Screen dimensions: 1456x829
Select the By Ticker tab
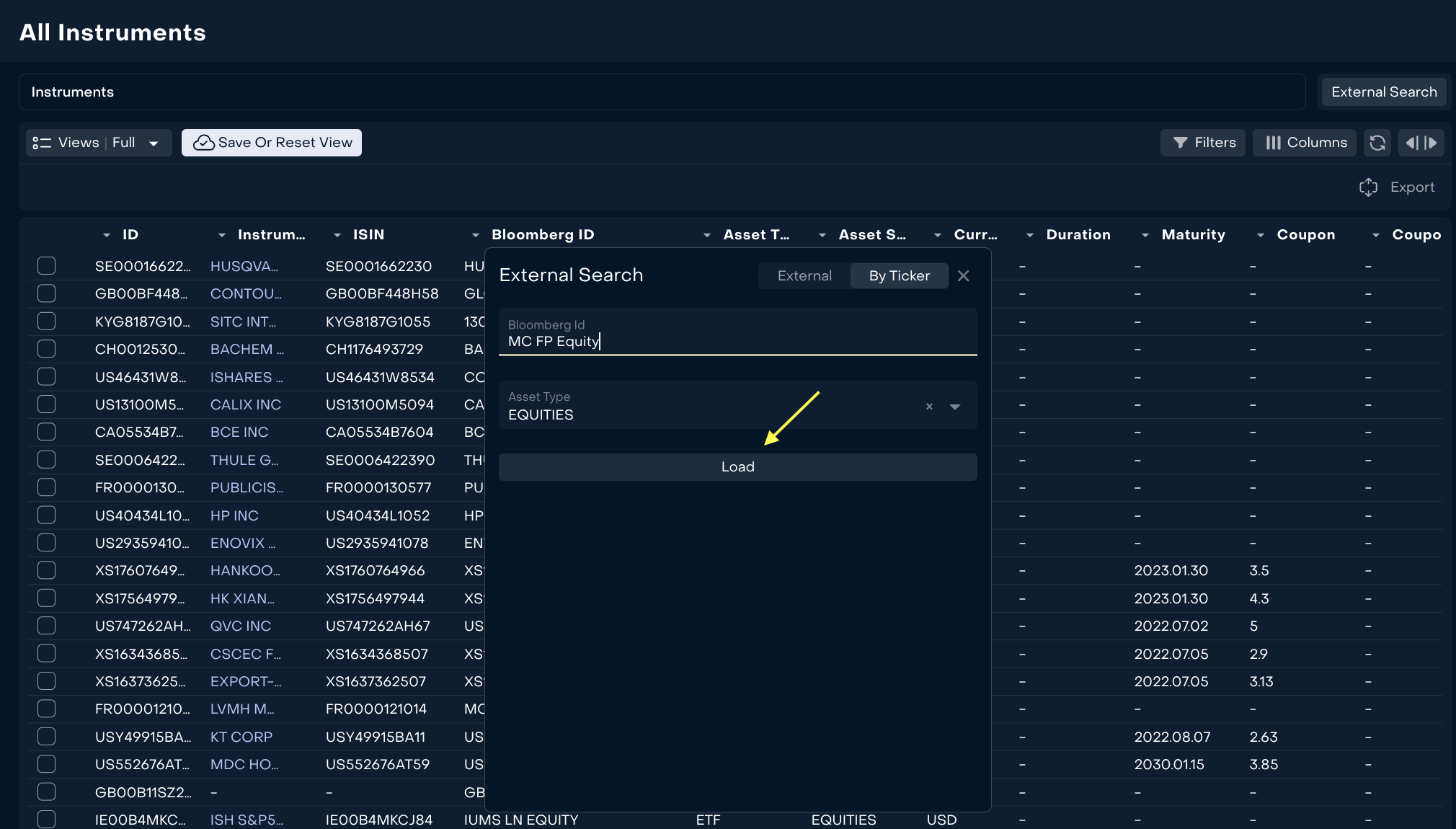pyautogui.click(x=899, y=275)
